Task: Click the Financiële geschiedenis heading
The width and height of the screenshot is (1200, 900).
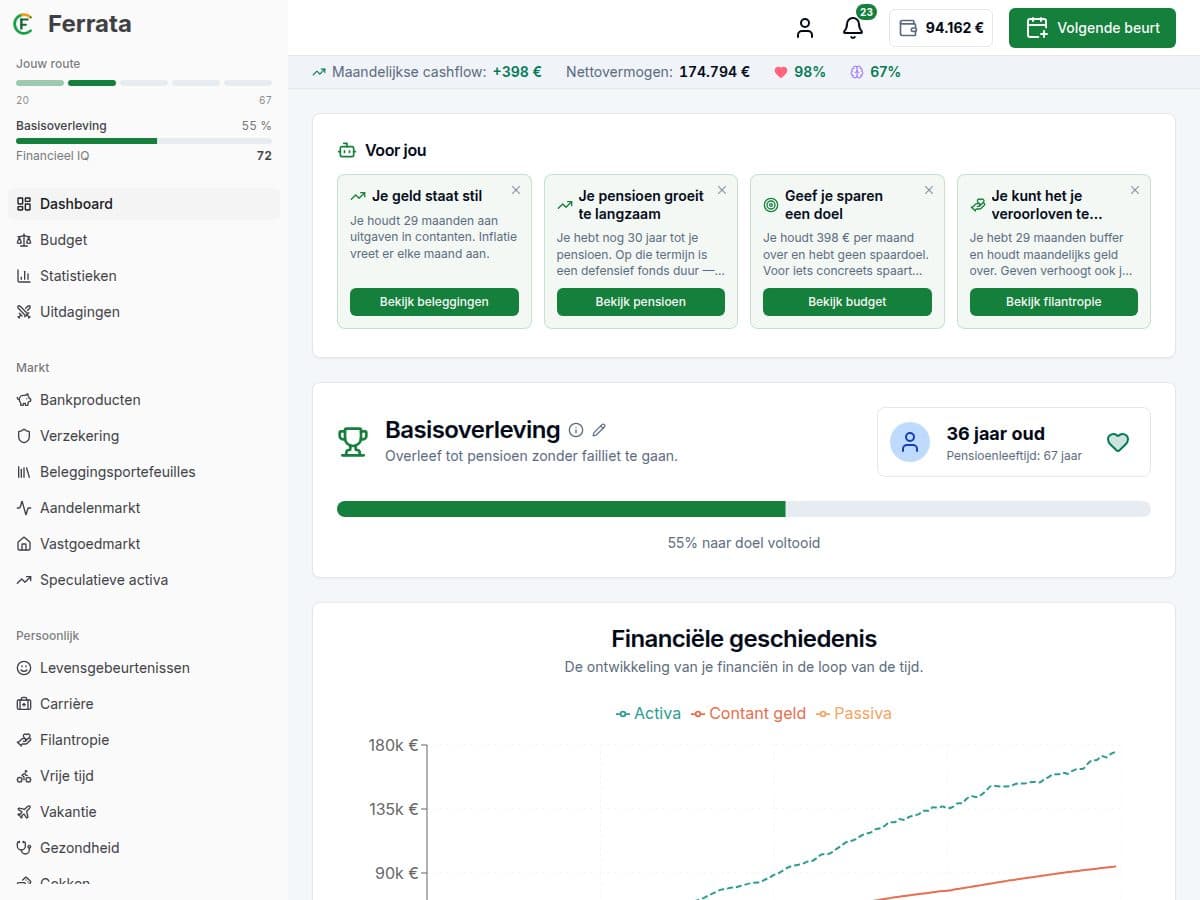Action: pyautogui.click(x=744, y=639)
